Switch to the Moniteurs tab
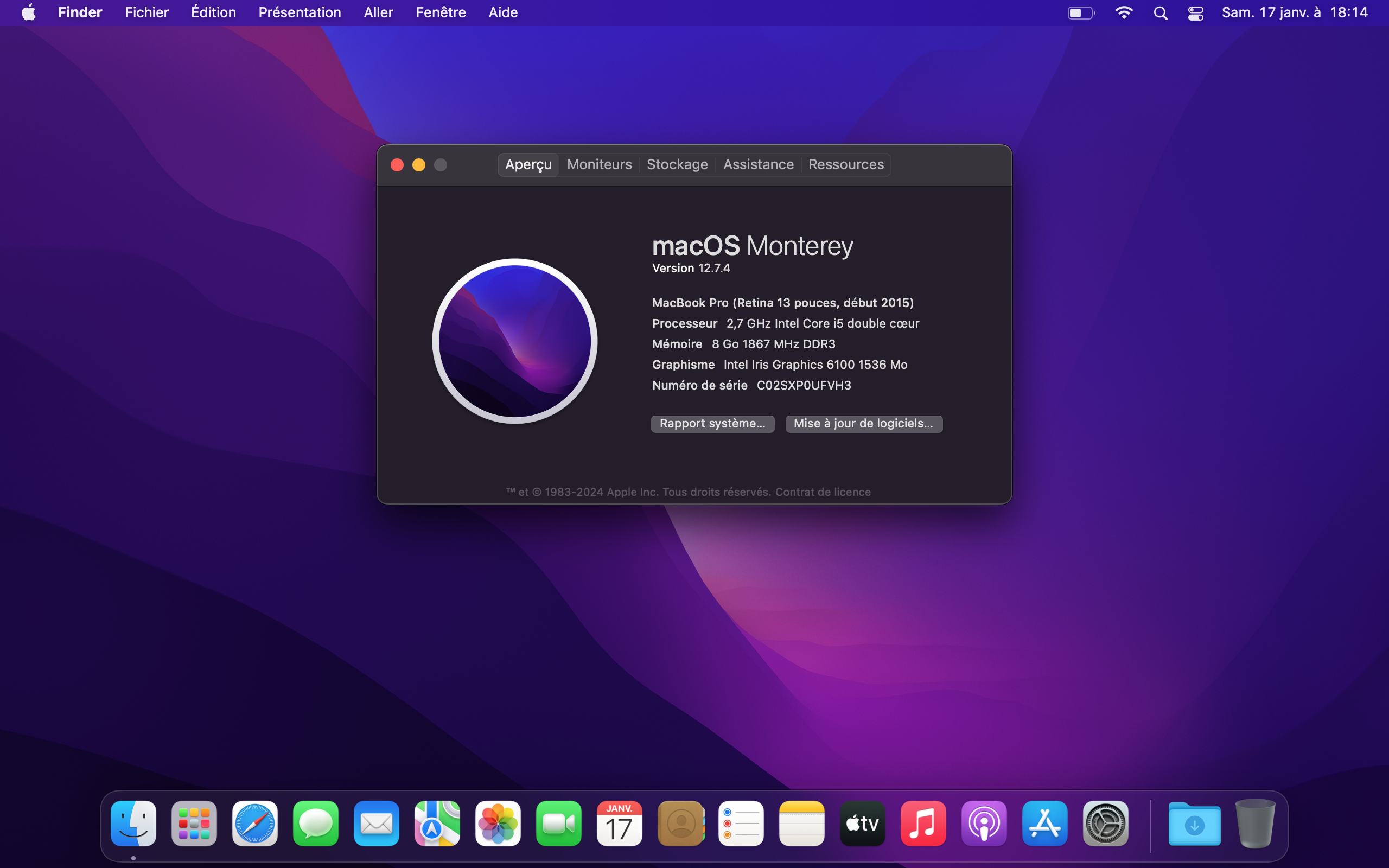The width and height of the screenshot is (1389, 868). 598,165
